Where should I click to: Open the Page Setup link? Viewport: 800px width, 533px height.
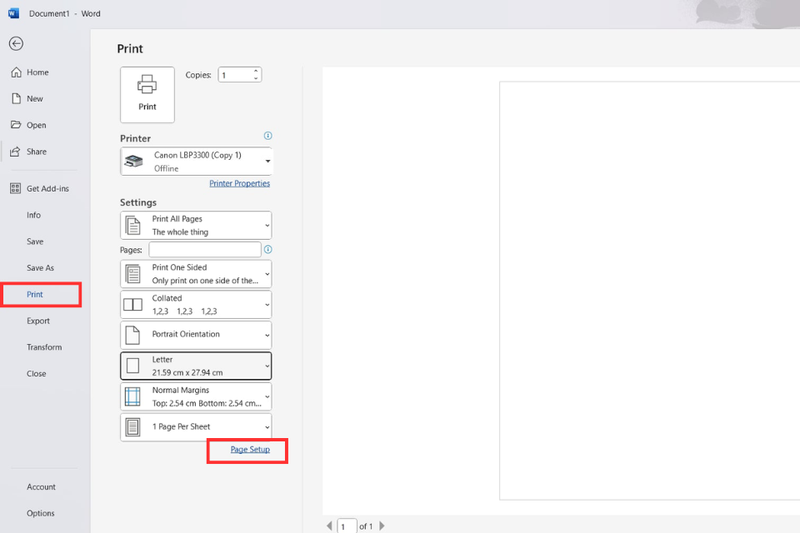[250, 449]
